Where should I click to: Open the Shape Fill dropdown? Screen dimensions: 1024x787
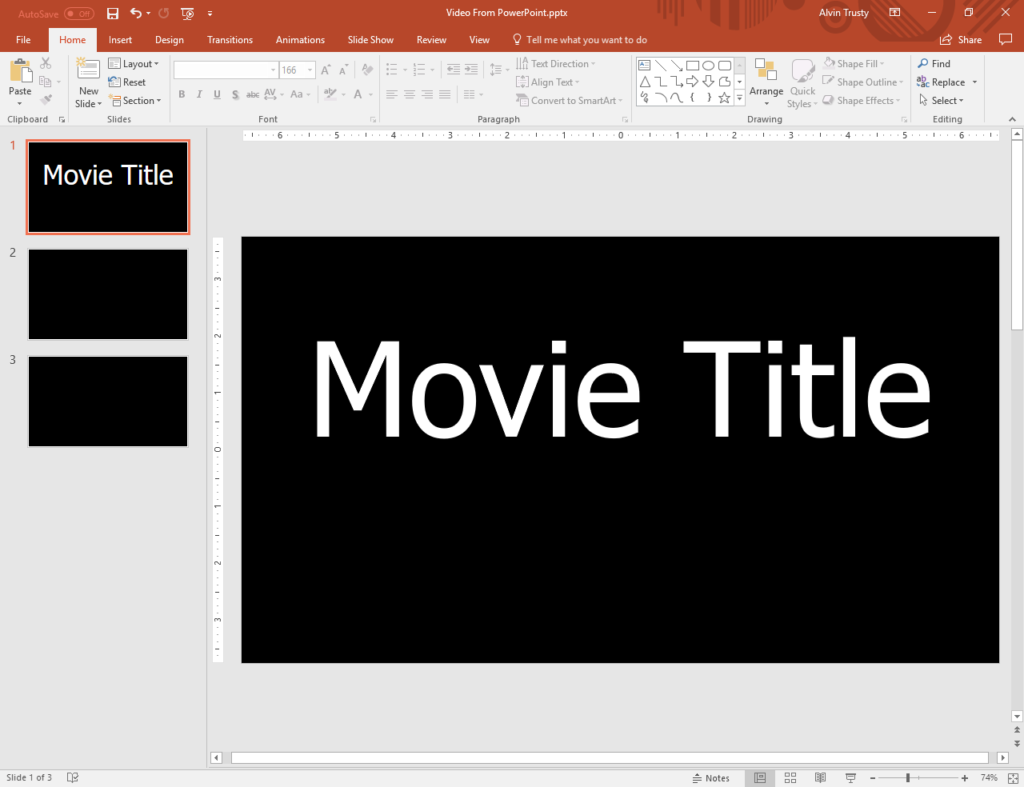click(854, 63)
